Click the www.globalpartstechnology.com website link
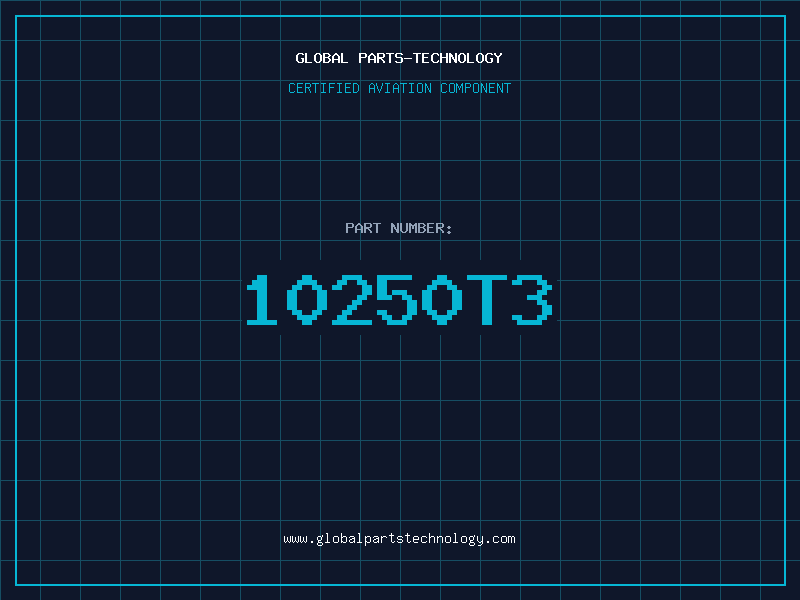The width and height of the screenshot is (800, 600). tap(399, 539)
